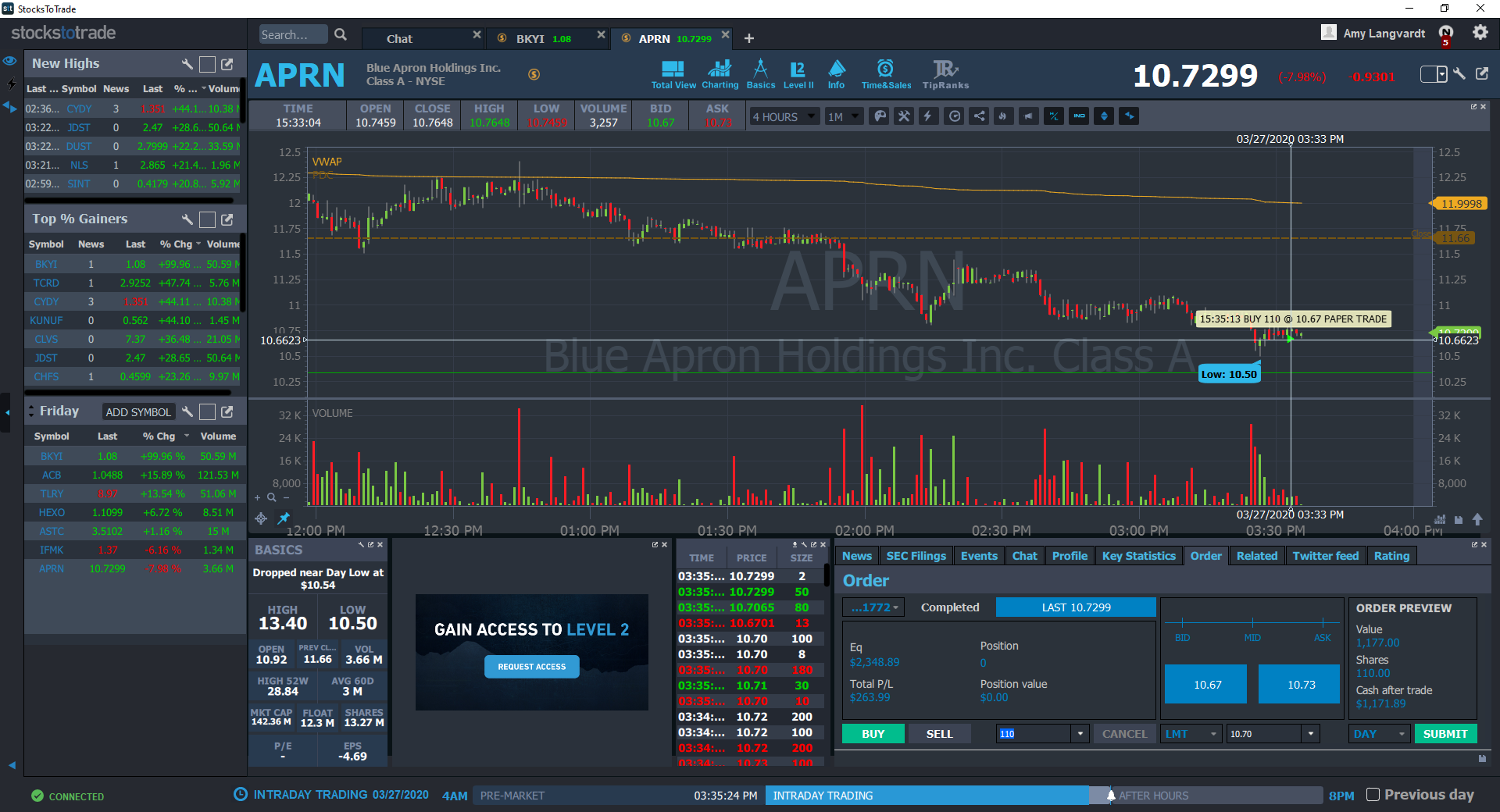Open the Charting view icon
This screenshot has height=812, width=1500.
pos(720,74)
